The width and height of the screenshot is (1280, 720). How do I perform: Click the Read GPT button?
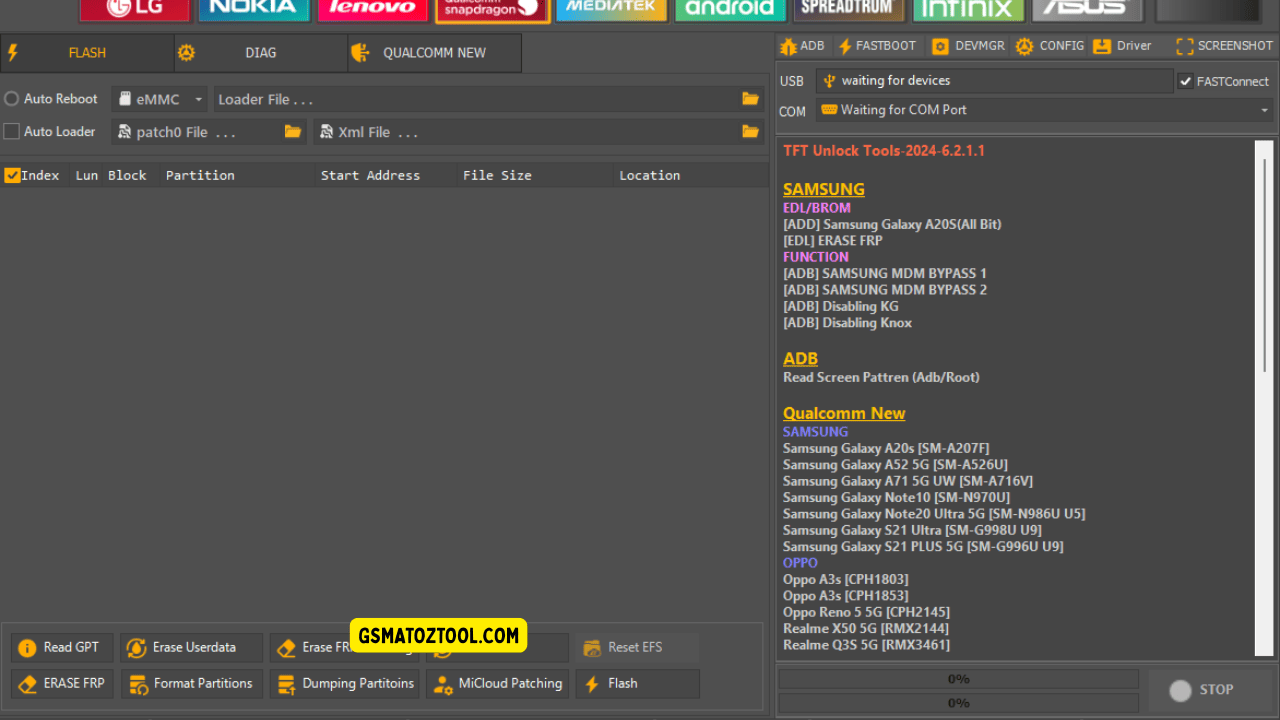(60, 647)
